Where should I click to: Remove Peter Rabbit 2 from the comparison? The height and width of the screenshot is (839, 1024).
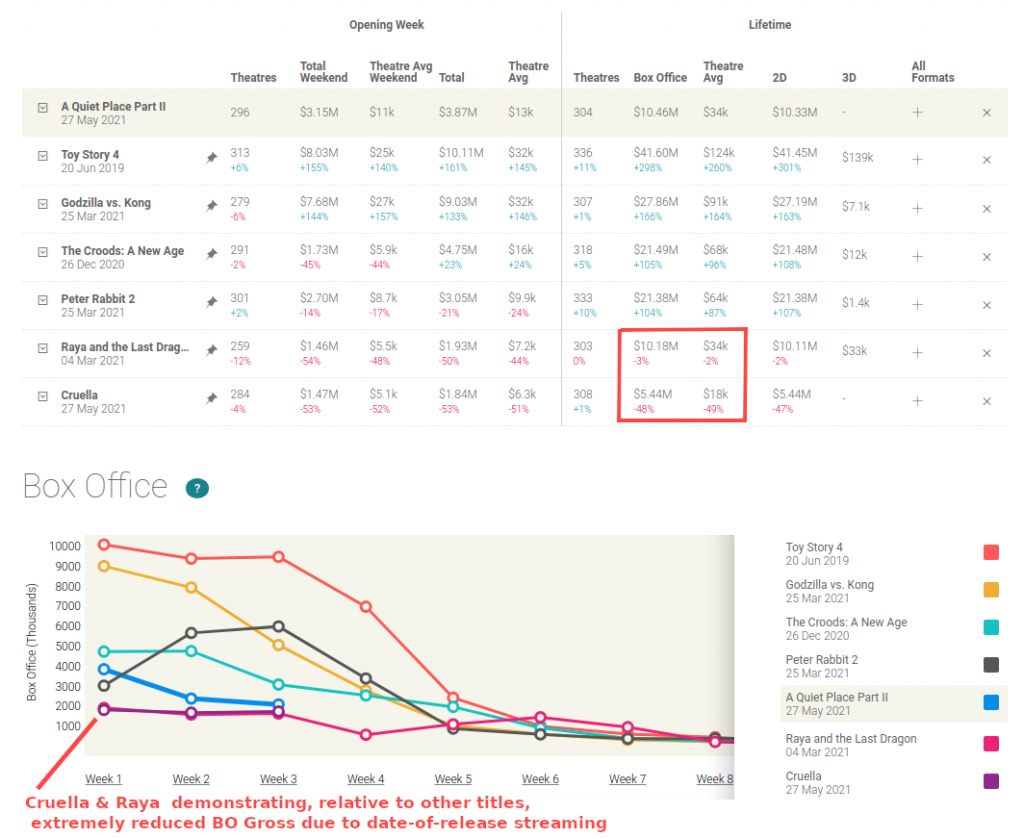[987, 305]
